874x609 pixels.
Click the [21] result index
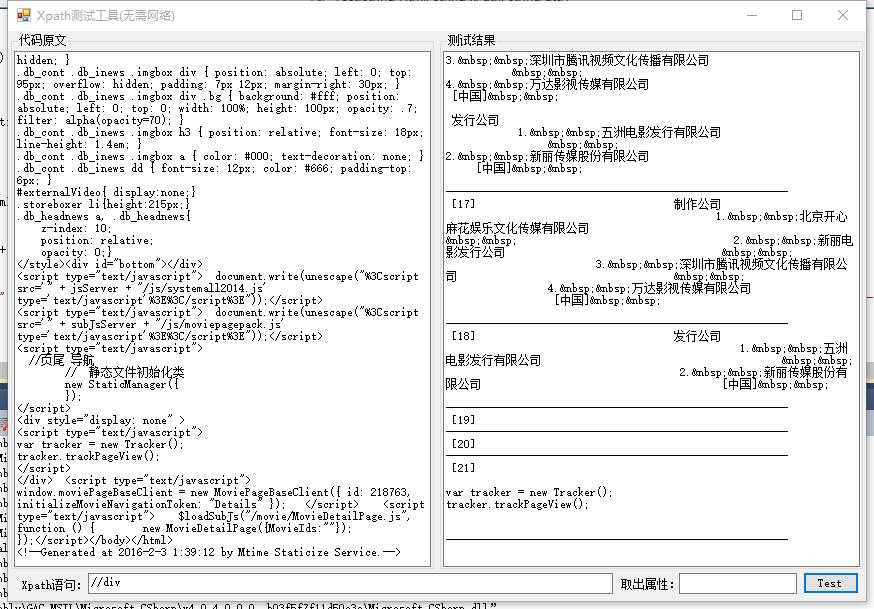(x=463, y=468)
